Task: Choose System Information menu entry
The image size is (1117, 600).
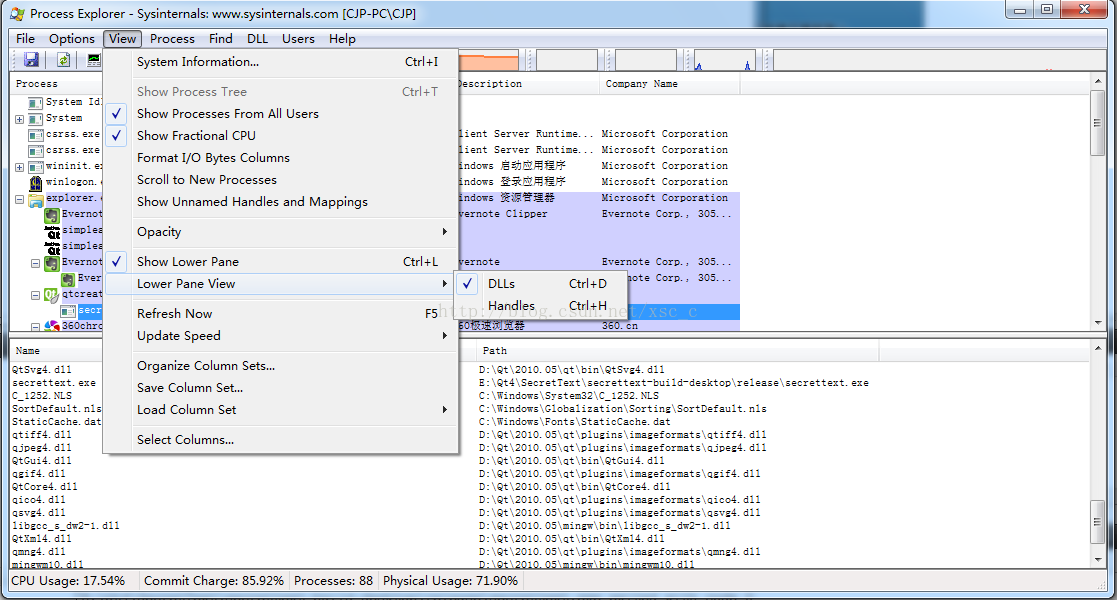Action: point(281,62)
